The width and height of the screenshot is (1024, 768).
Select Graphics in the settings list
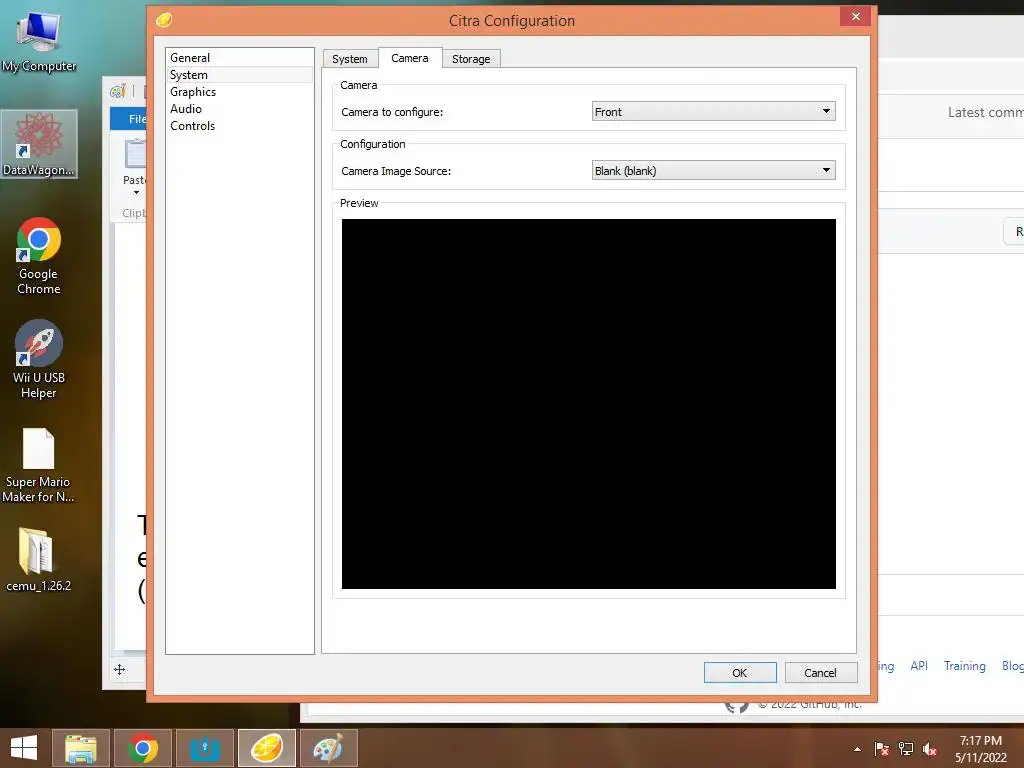(x=239, y=91)
